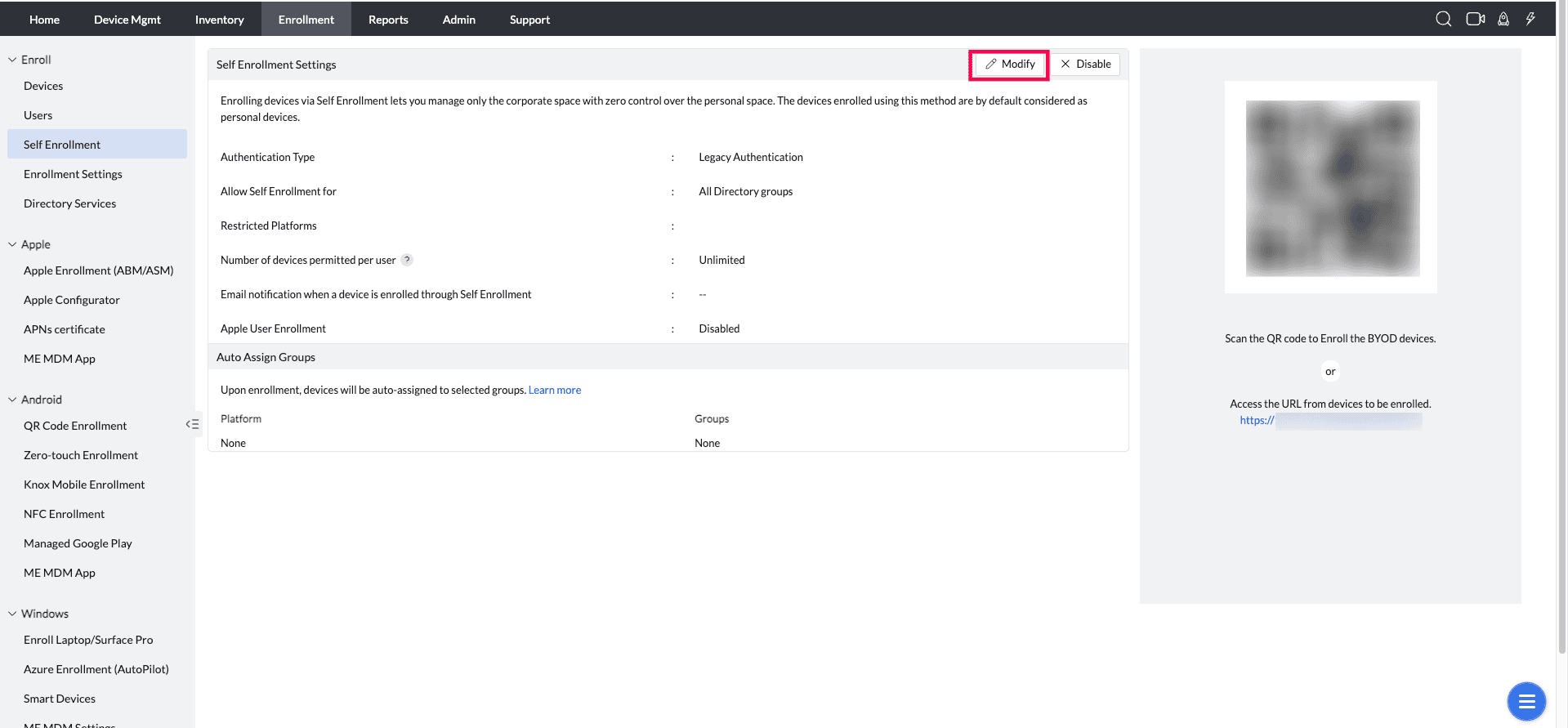Follow the Learn more link
The image size is (1568, 728).
[555, 391]
